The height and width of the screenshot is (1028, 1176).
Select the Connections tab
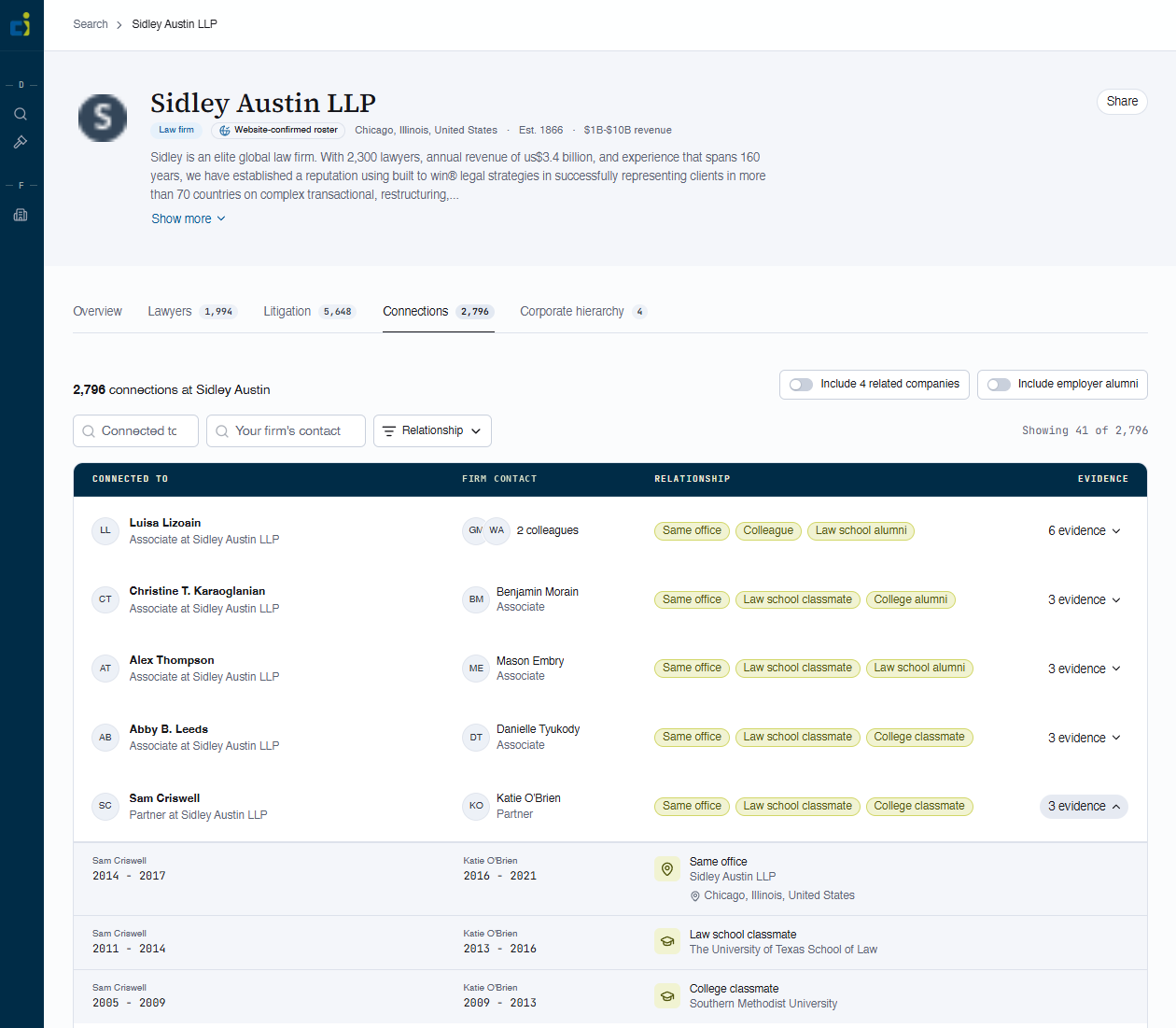coord(438,311)
